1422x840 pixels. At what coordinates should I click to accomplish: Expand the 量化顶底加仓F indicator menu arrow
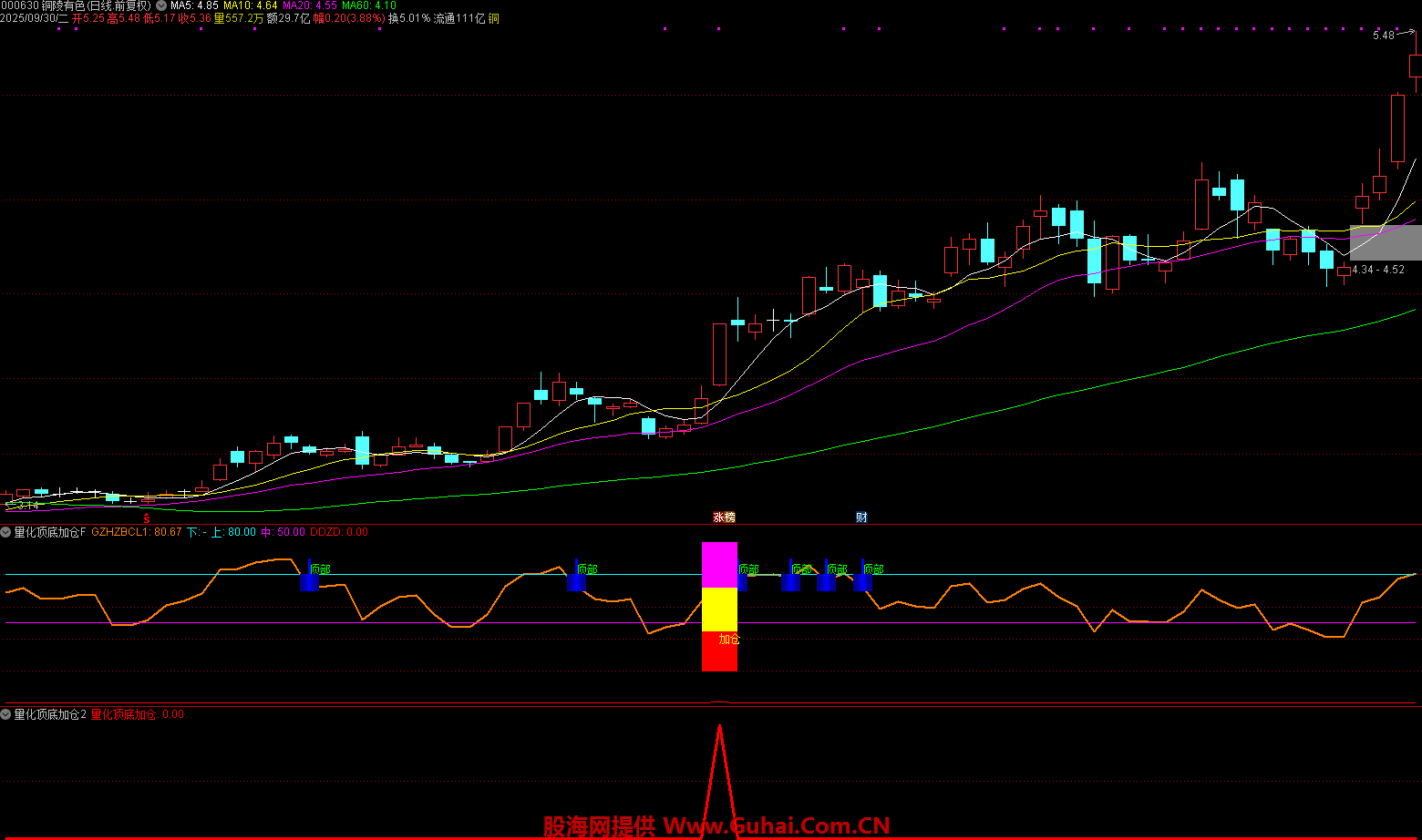[6, 532]
